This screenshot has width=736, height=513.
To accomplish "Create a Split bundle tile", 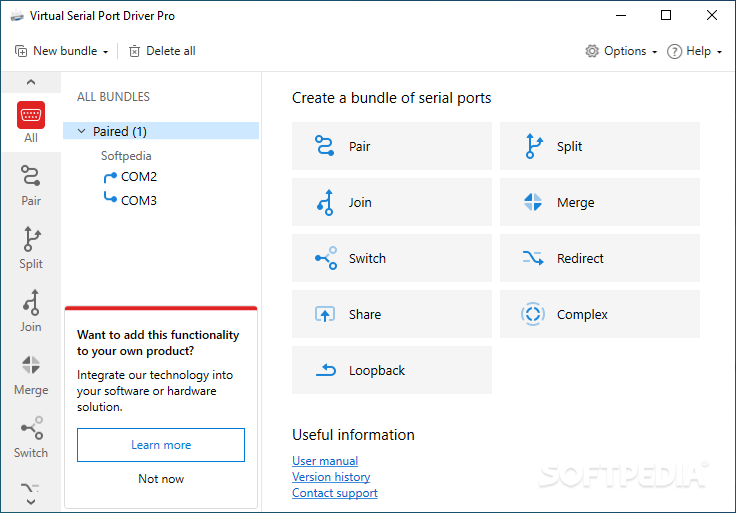I will (600, 146).
